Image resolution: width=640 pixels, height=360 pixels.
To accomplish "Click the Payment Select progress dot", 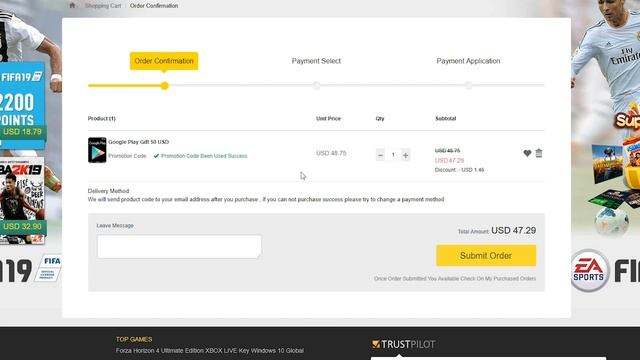I will 316,86.
